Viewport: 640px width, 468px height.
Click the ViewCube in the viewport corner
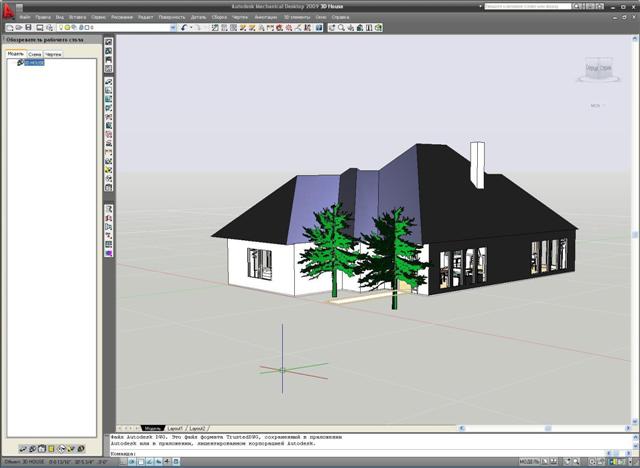pyautogui.click(x=598, y=69)
